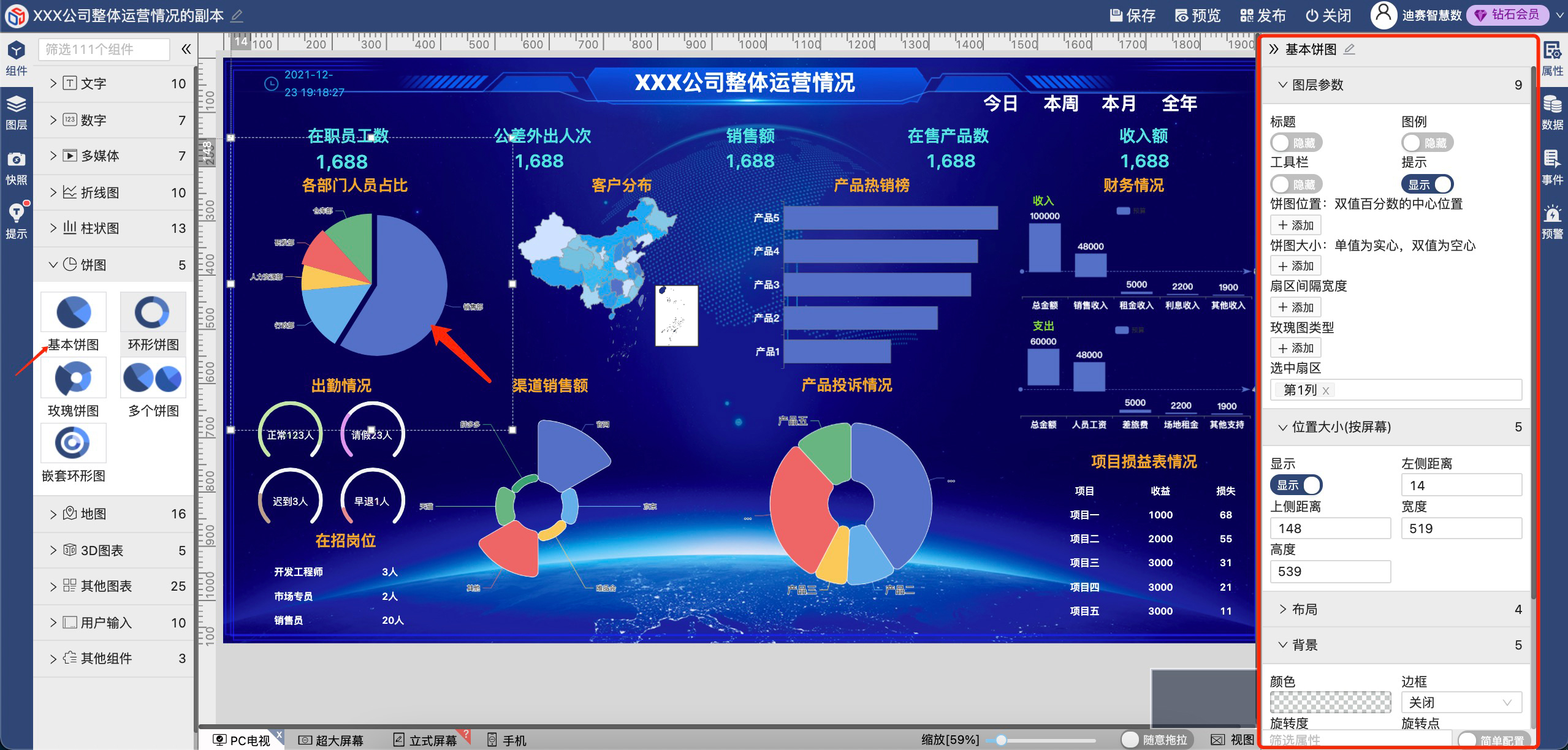Open the 图层 layers sidebar icon
Viewport: 1568px width, 750px height.
pos(17,113)
